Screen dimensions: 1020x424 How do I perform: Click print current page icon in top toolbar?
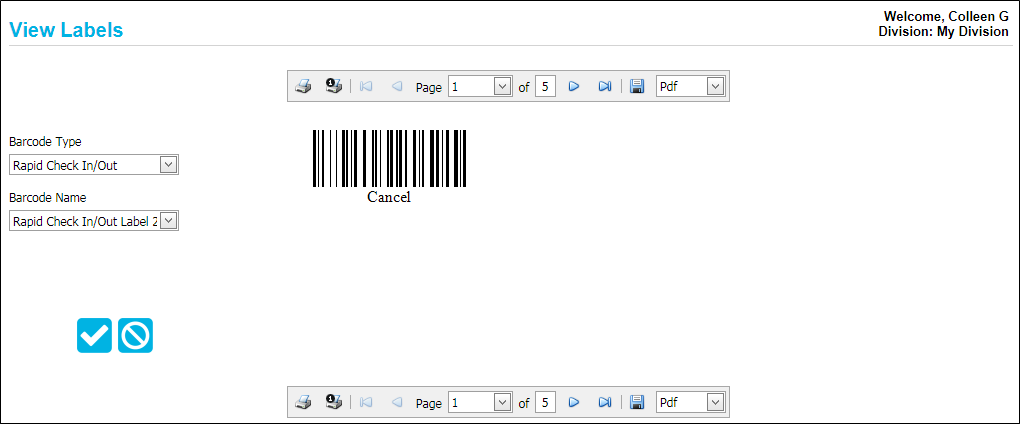point(334,86)
